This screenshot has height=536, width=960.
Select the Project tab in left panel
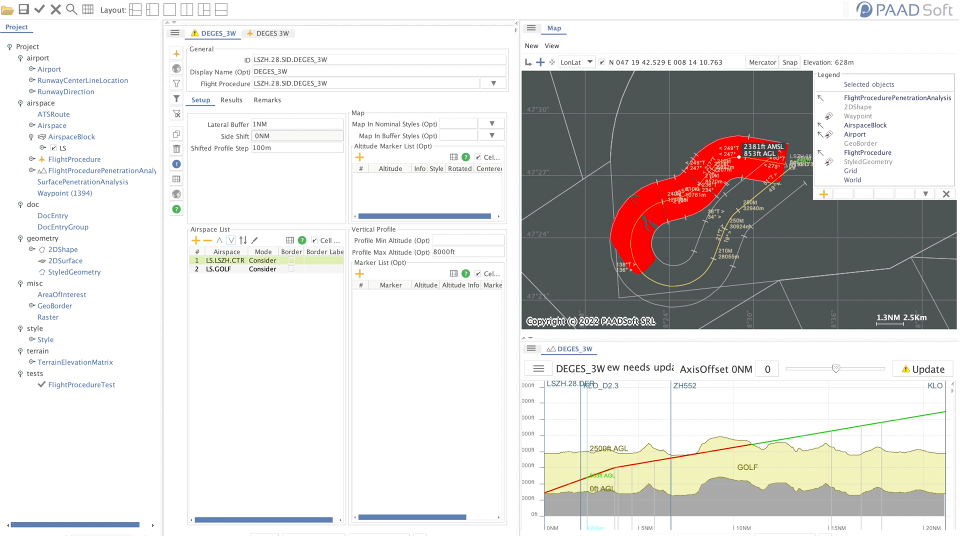tap(17, 27)
